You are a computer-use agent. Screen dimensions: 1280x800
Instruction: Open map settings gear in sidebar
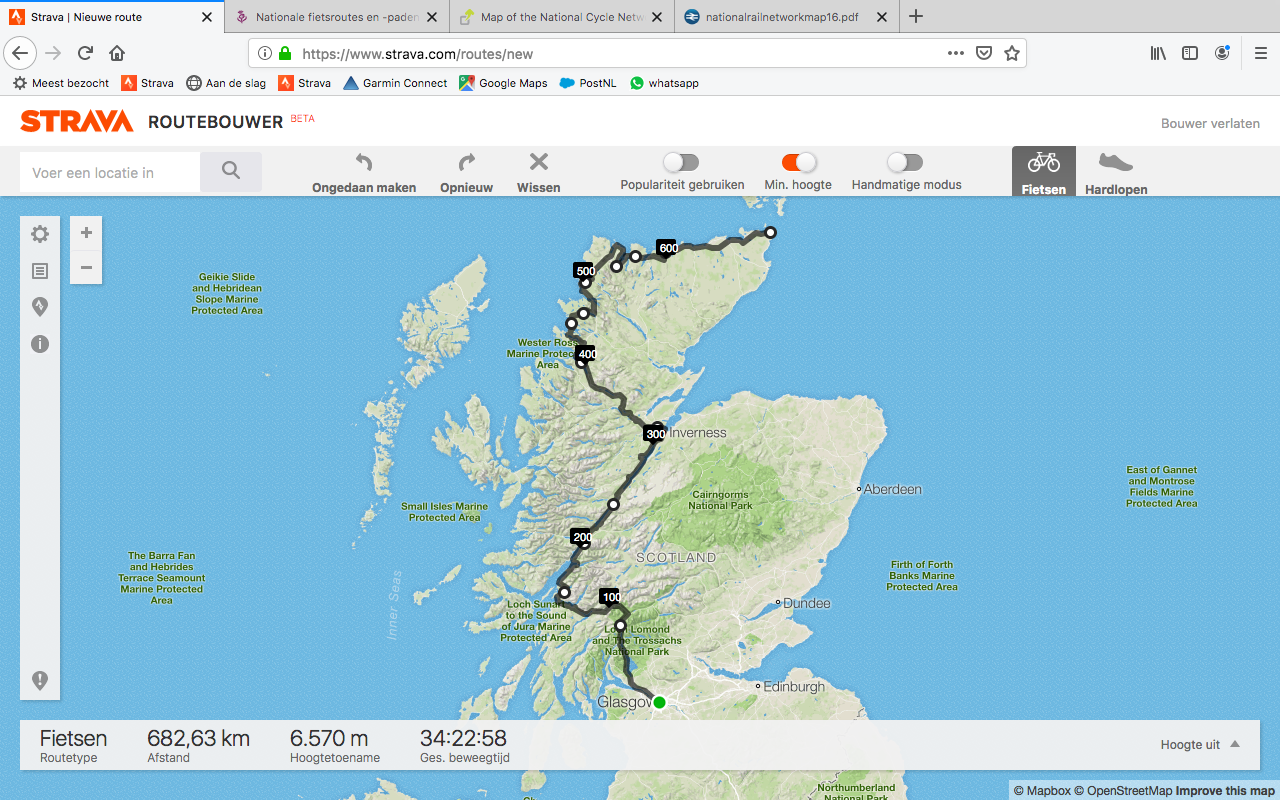pos(40,234)
